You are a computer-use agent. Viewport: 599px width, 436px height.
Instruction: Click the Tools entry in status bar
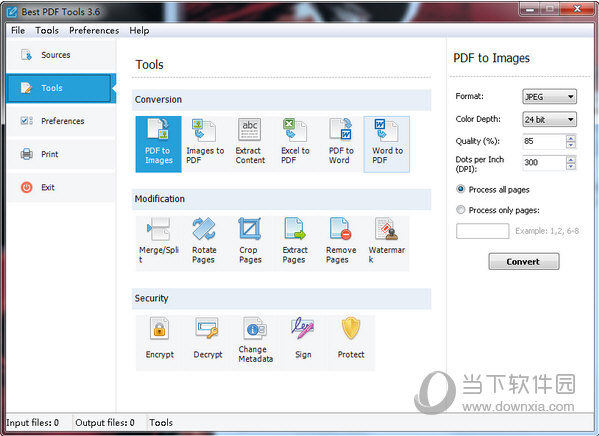(x=161, y=423)
